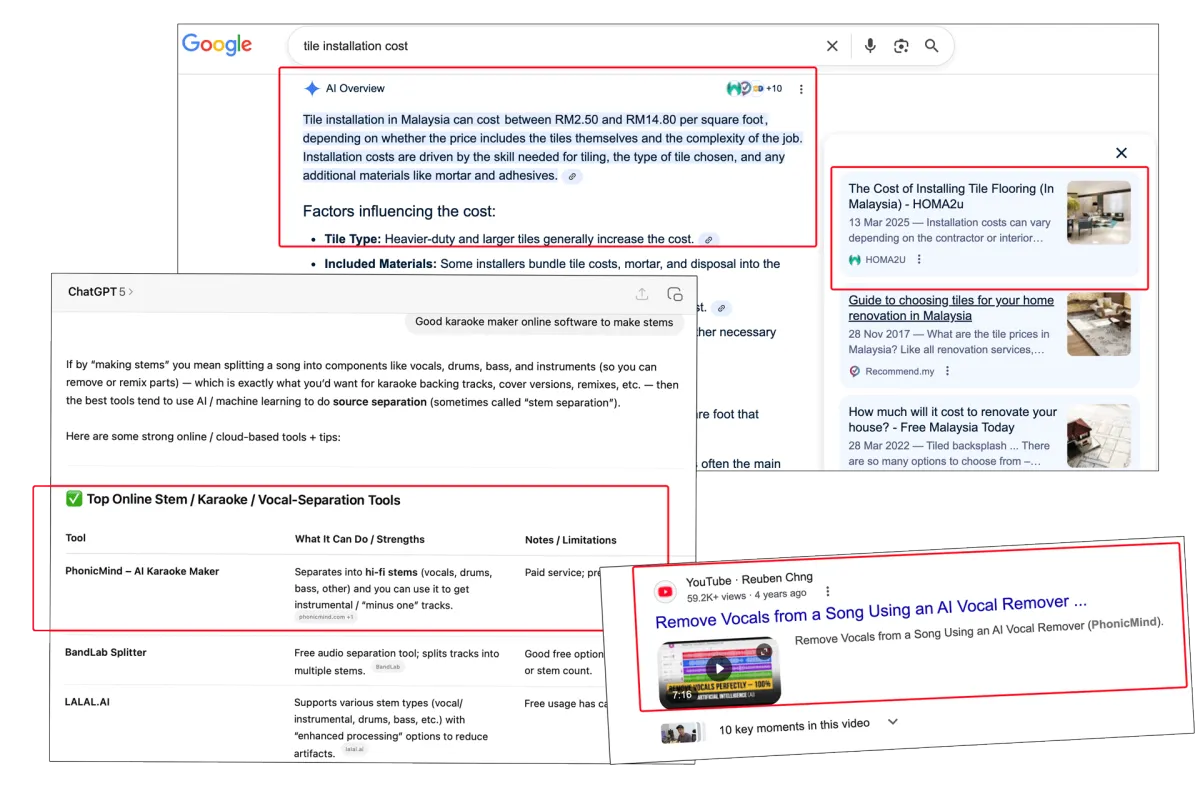Click 'Factors influencing the cost:' heading

pyautogui.click(x=399, y=211)
